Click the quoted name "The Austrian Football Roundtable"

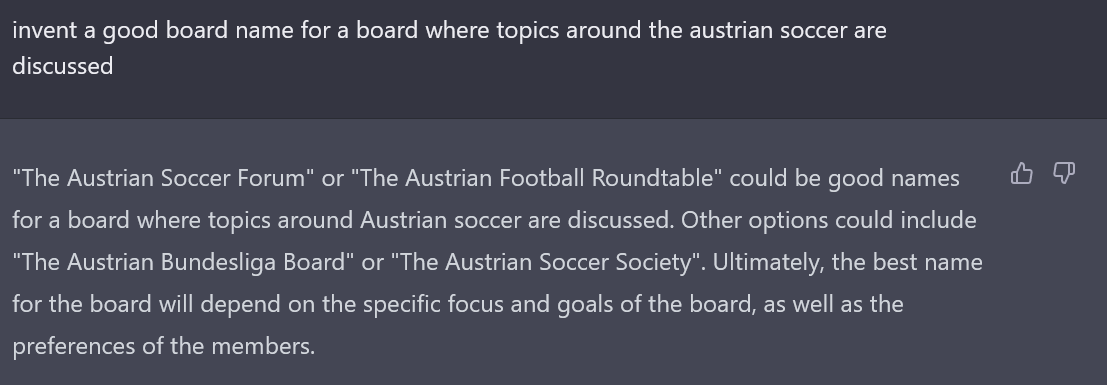[x=537, y=178]
